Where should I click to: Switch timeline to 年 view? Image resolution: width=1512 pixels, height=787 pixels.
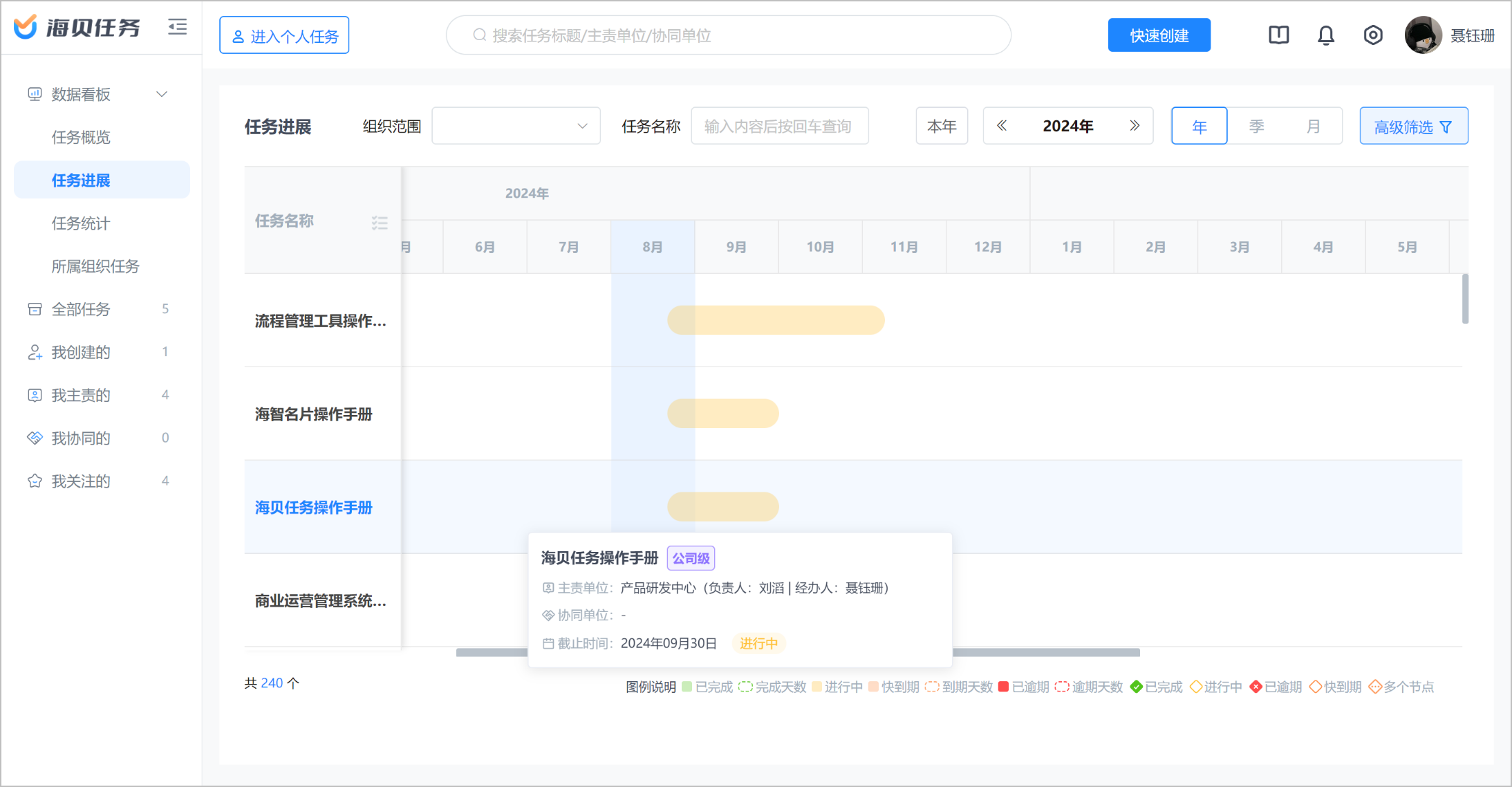tap(1199, 126)
